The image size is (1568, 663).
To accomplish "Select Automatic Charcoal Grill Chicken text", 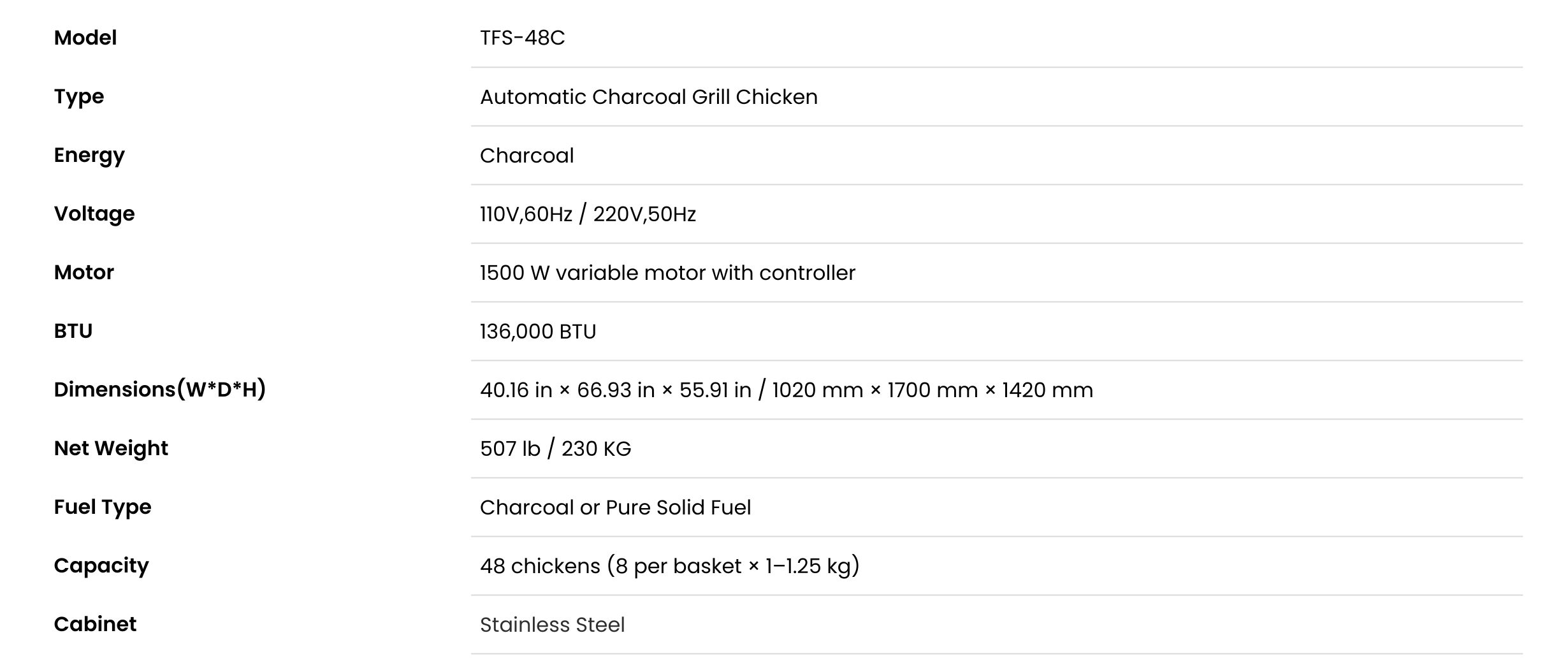I will coord(648,97).
